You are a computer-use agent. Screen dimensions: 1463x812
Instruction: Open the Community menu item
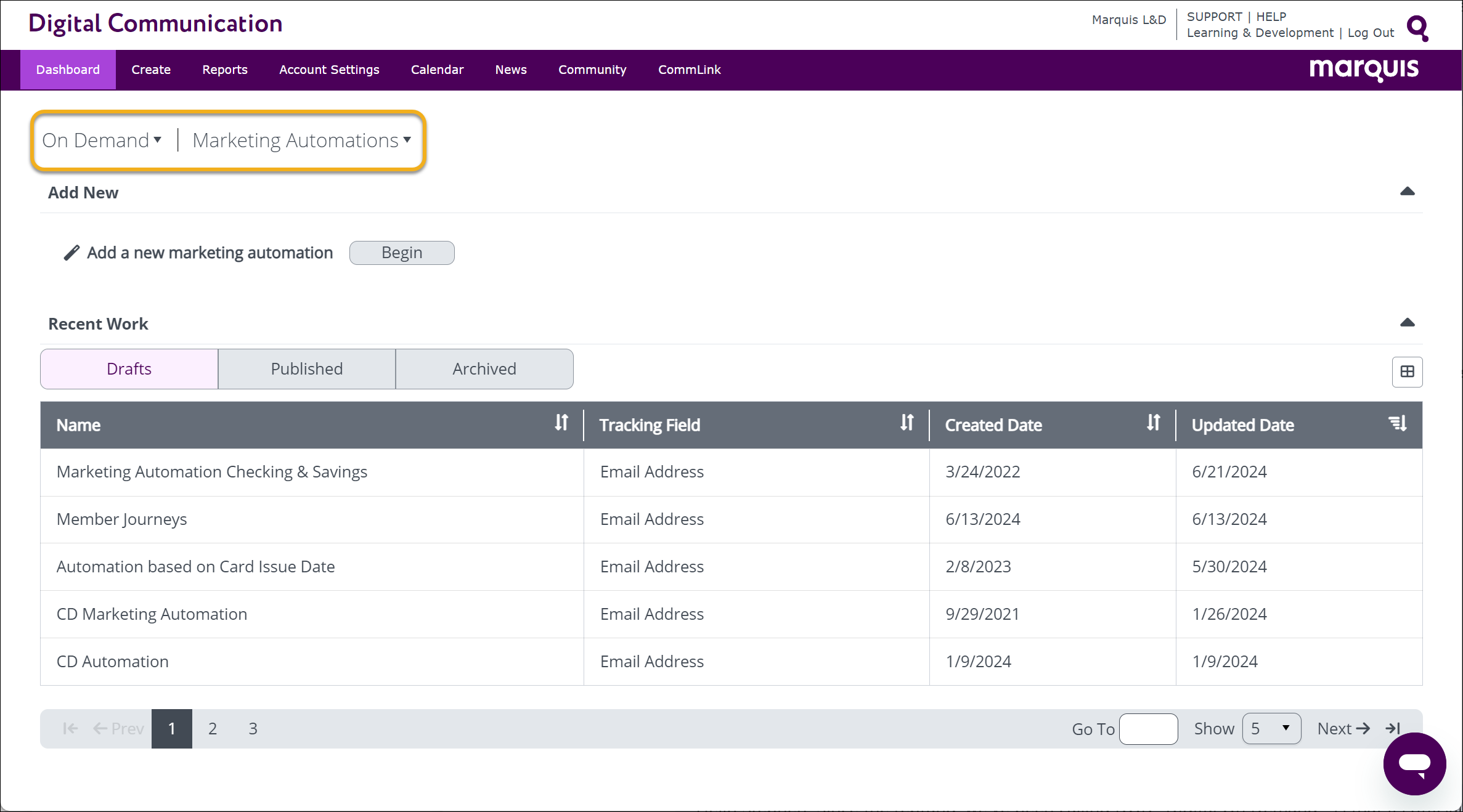coord(592,70)
